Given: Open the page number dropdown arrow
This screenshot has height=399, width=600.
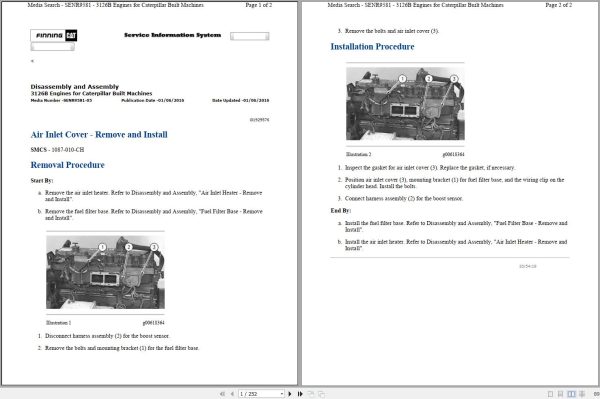Looking at the screenshot, I should [x=282, y=394].
